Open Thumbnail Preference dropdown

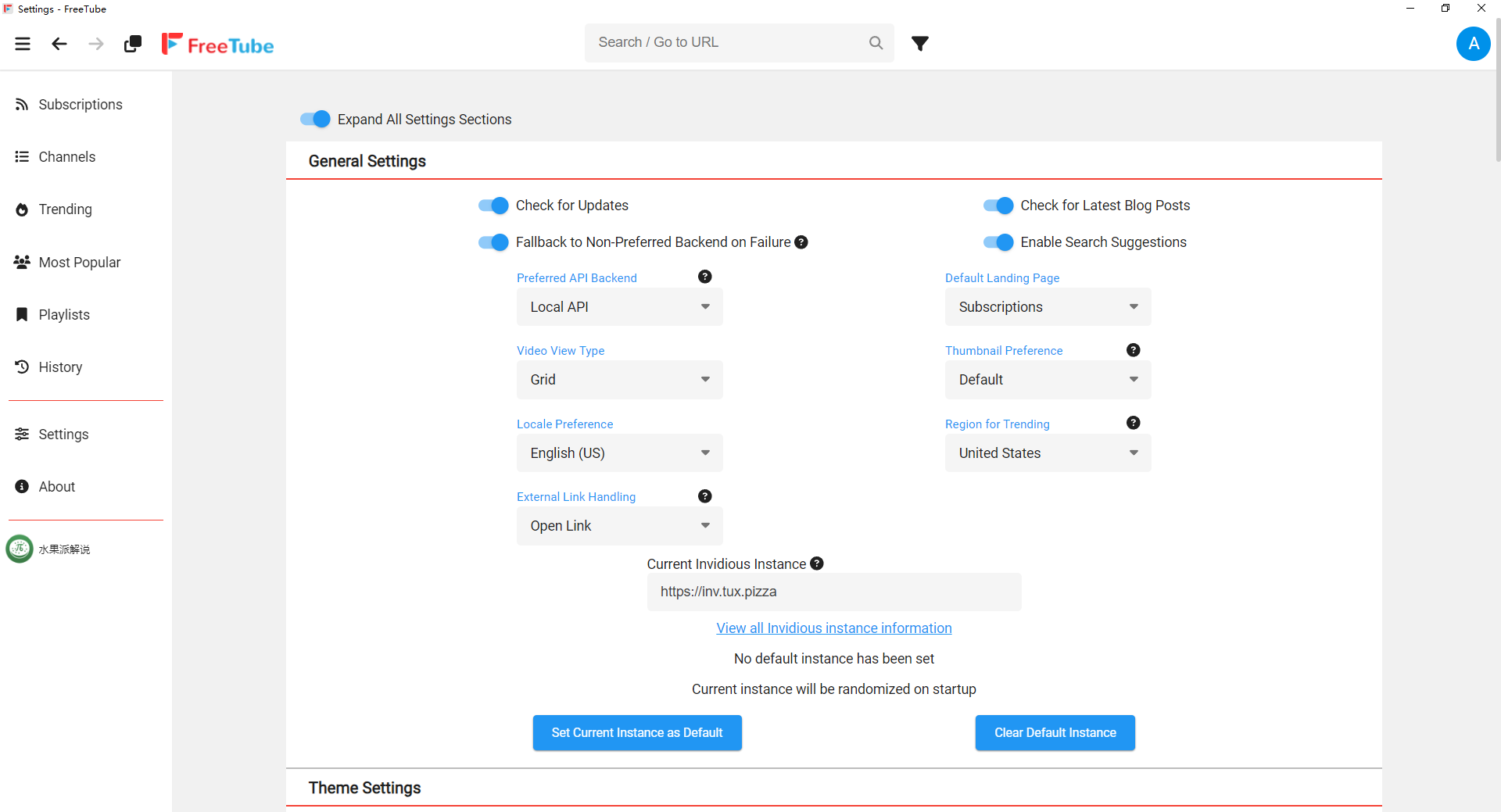point(1048,380)
